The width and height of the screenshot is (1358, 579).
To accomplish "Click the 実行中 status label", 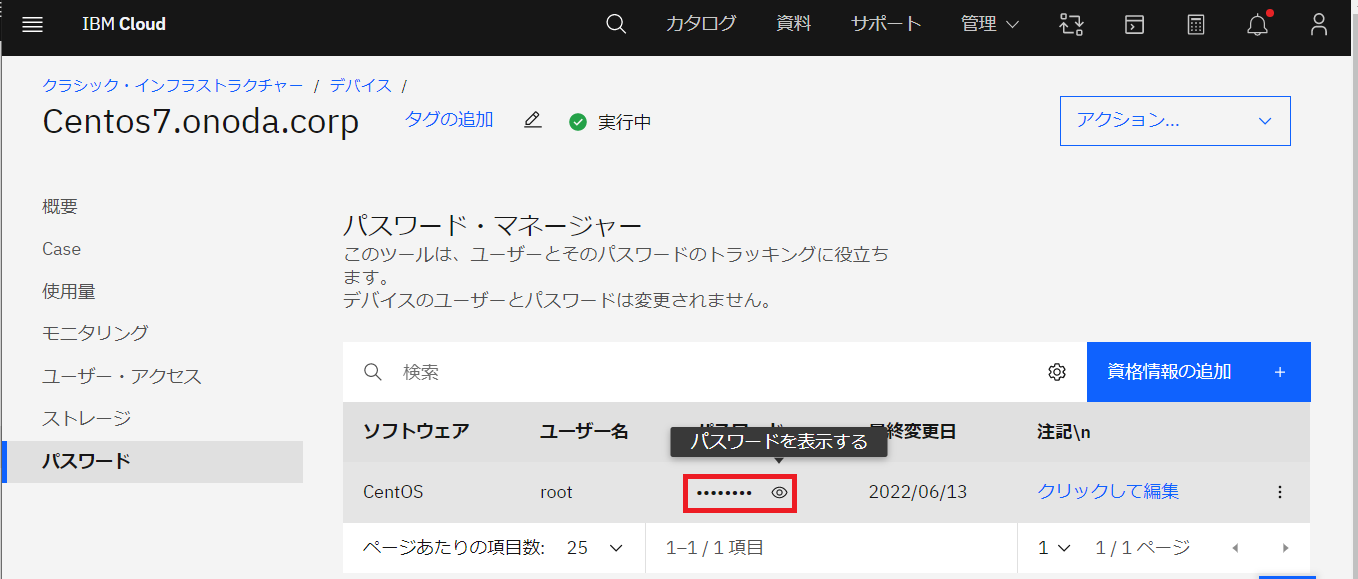I will tap(625, 122).
